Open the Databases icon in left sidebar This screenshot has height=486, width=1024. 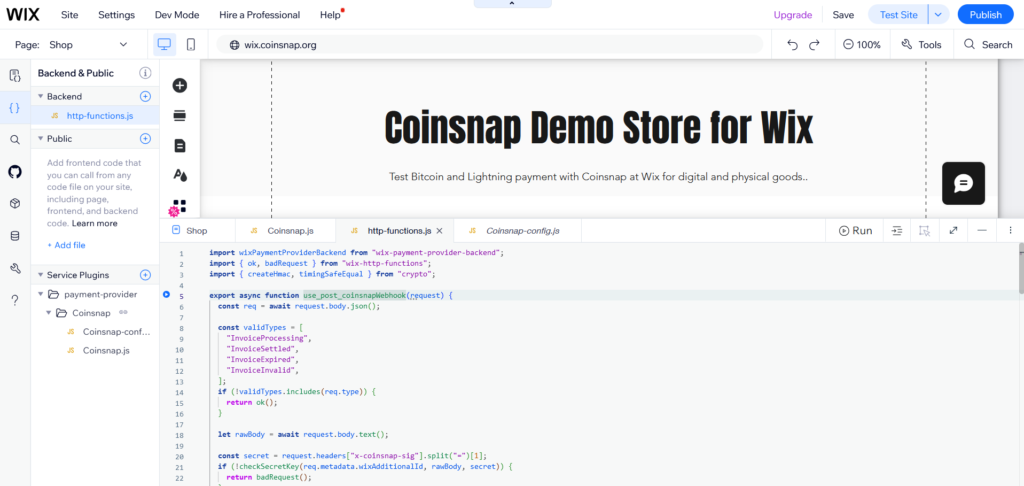pos(15,236)
